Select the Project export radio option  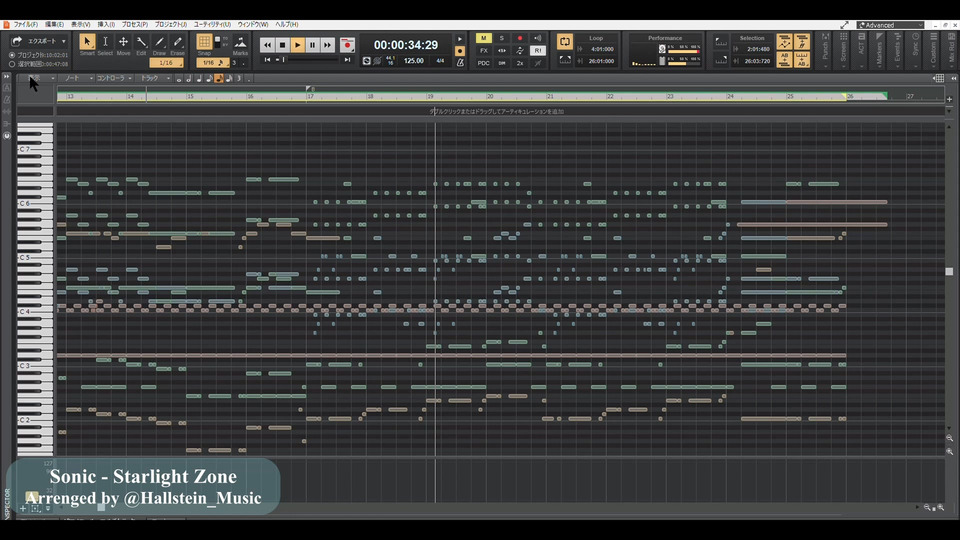[x=12, y=55]
